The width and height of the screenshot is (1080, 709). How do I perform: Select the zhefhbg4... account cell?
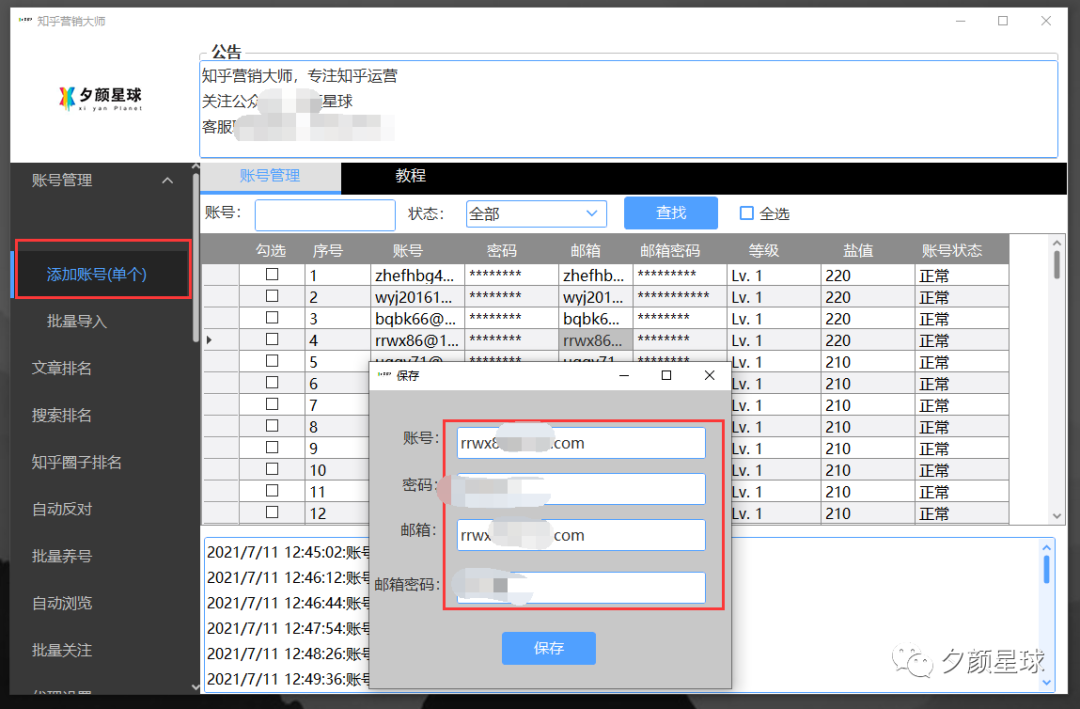click(x=417, y=276)
